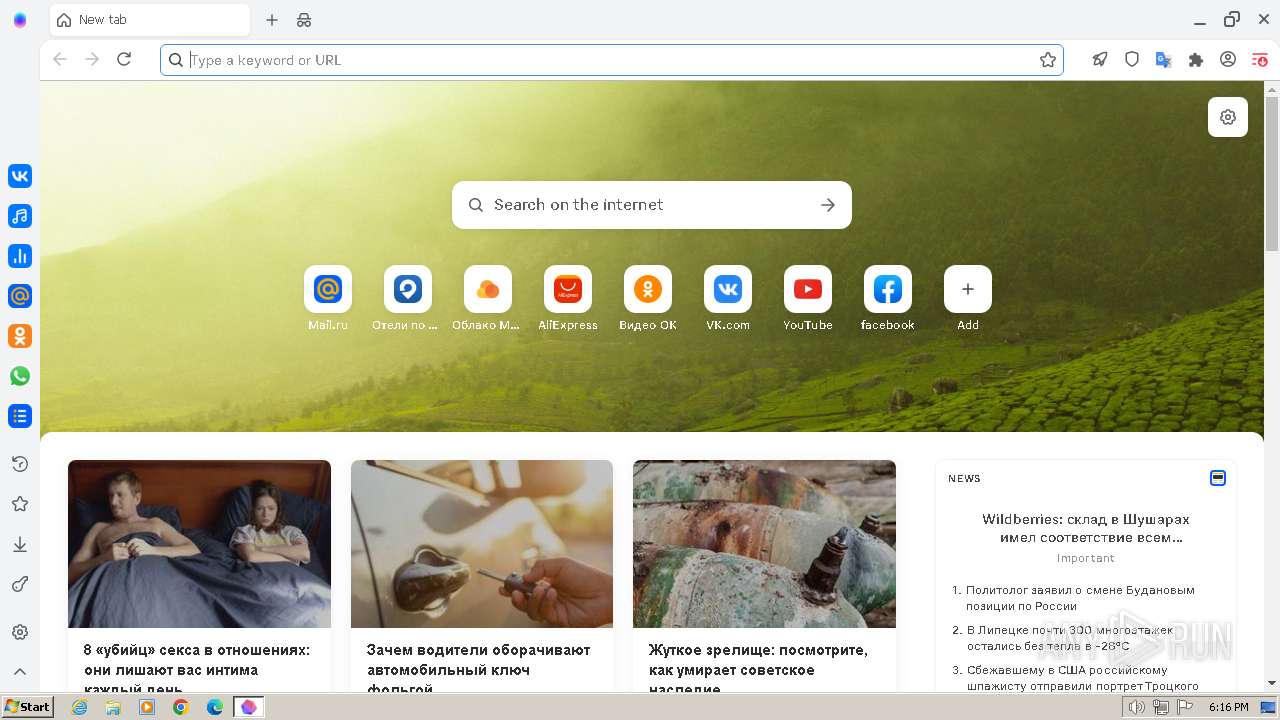
Task: Collapse the sidebar with the chevron
Action: point(20,672)
